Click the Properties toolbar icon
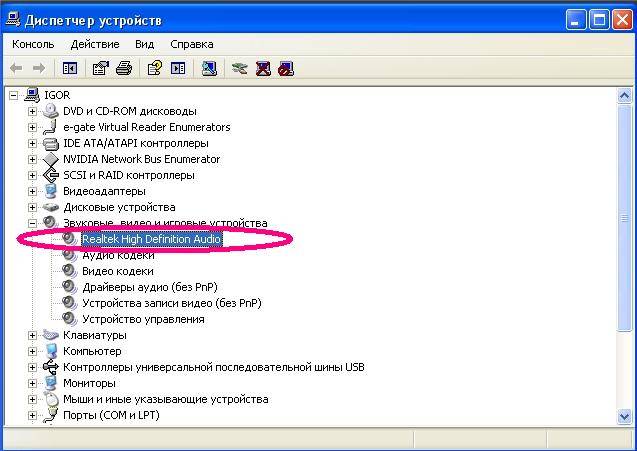This screenshot has height=451, width=637. click(100, 68)
